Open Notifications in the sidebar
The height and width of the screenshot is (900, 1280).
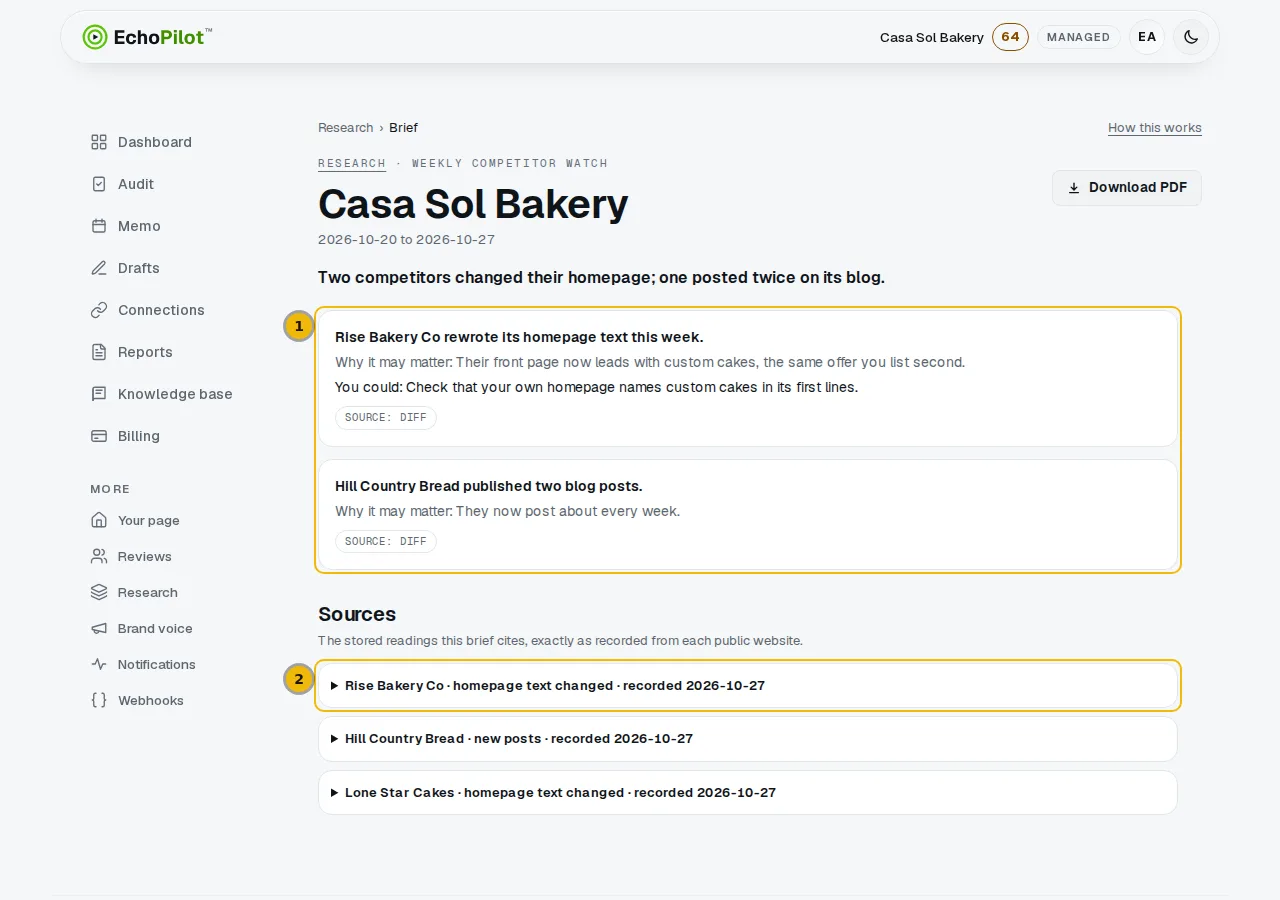pyautogui.click(x=157, y=664)
